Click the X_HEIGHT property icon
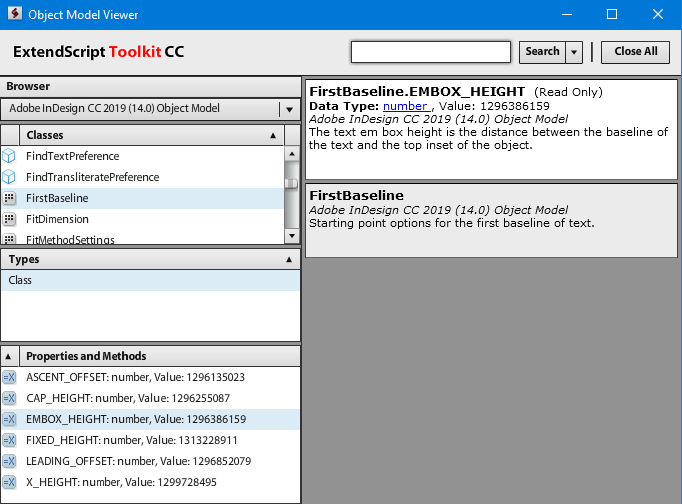The height and width of the screenshot is (504, 682). [x=9, y=482]
